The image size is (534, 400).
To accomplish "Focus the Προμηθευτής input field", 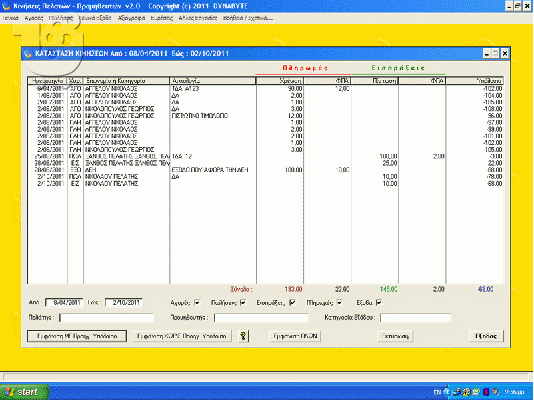I will click(261, 318).
